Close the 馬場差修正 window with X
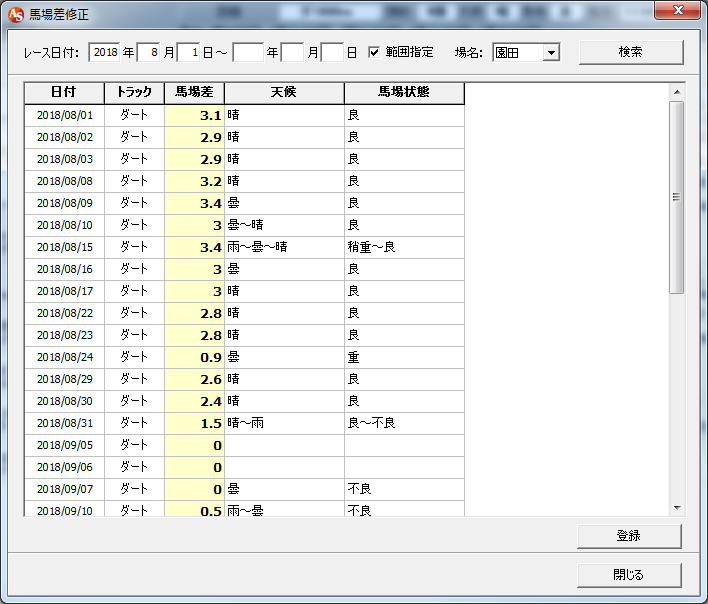The width and height of the screenshot is (708, 604). tap(677, 10)
